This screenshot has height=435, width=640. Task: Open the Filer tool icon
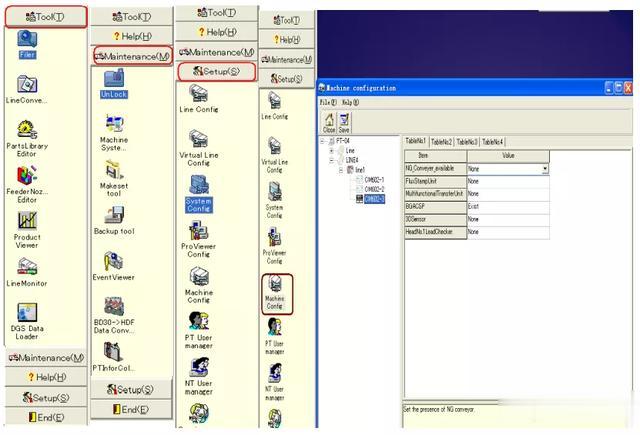click(27, 44)
